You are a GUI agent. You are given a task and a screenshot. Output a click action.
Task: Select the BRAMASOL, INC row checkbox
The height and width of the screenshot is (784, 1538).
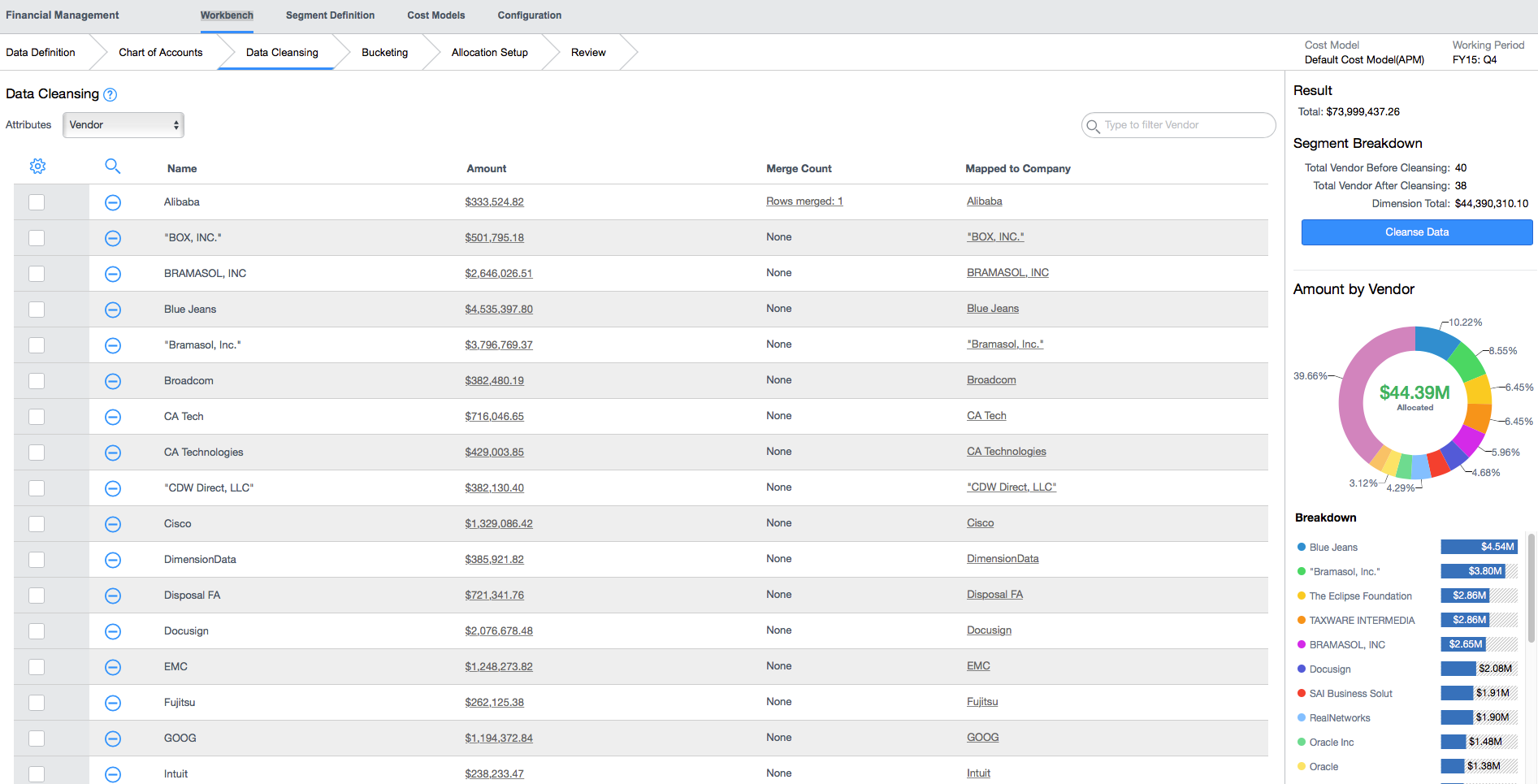pyautogui.click(x=37, y=274)
